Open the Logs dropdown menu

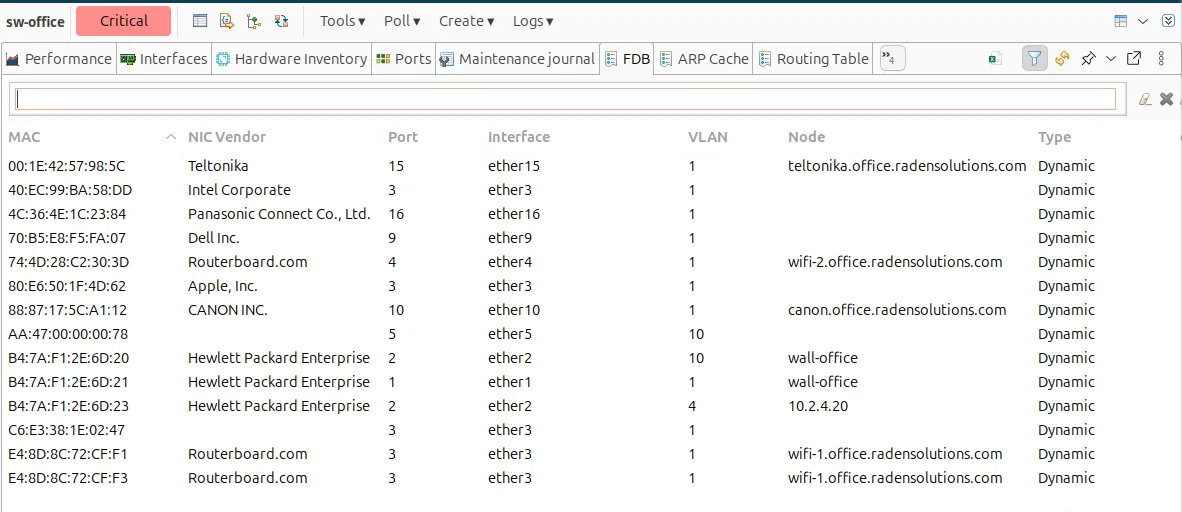click(533, 21)
